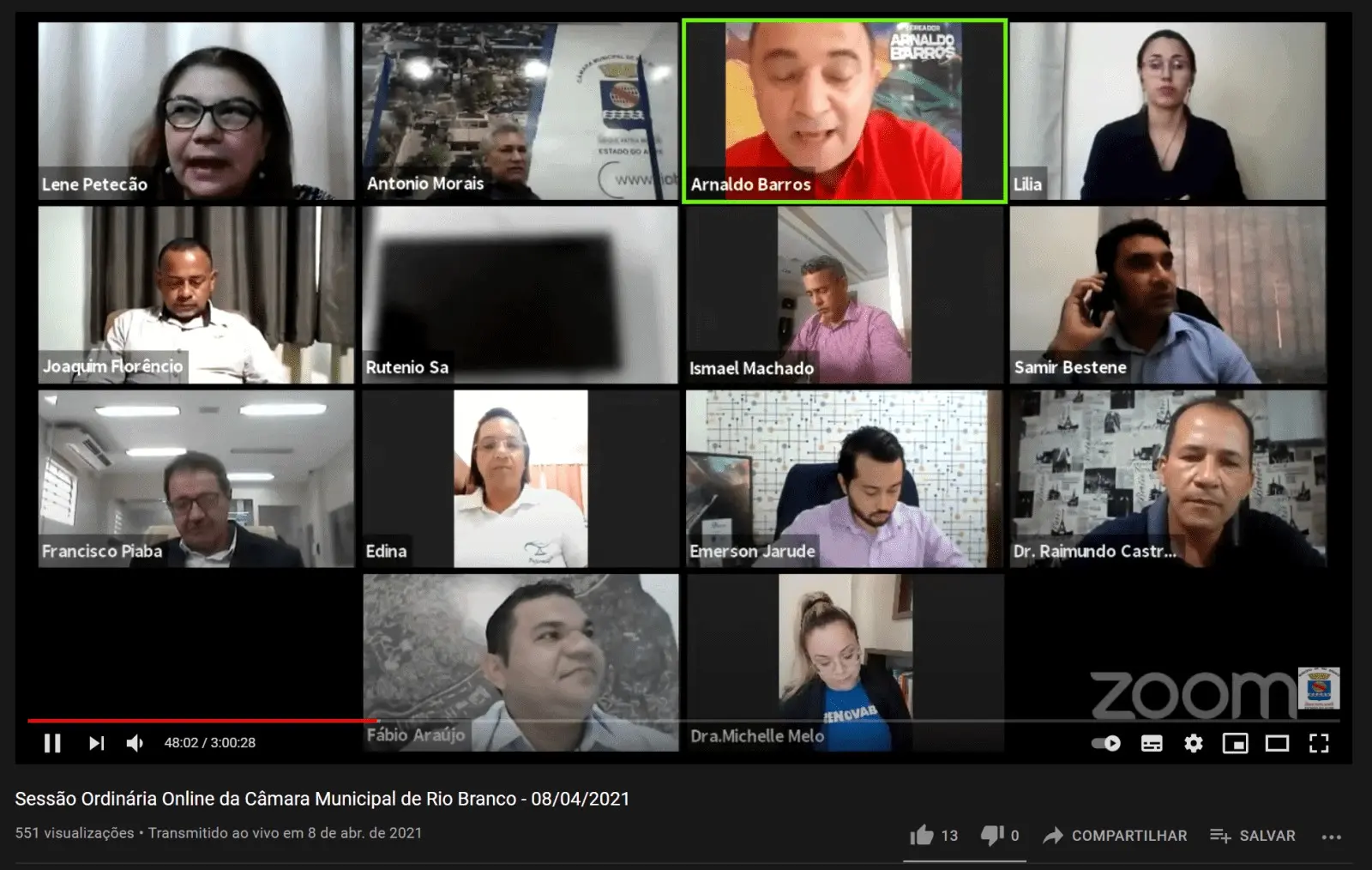The height and width of the screenshot is (870, 1372).
Task: Click the COMPARTILHAR share button
Action: [1115, 835]
